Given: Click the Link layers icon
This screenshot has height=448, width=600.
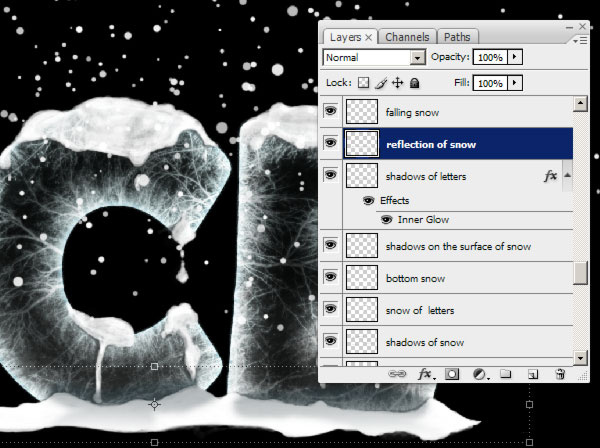Looking at the screenshot, I should click(398, 374).
